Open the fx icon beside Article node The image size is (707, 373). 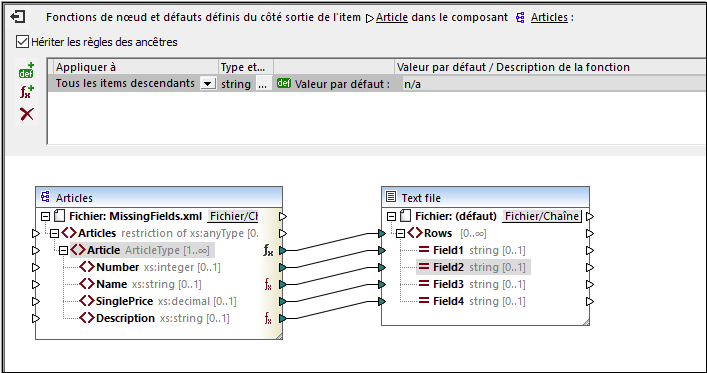tap(268, 250)
